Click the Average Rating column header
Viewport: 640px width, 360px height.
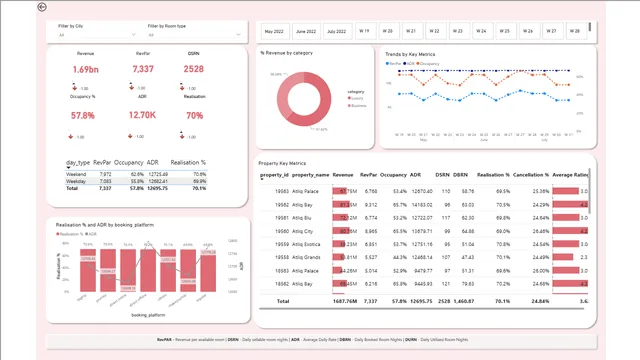[x=570, y=175]
